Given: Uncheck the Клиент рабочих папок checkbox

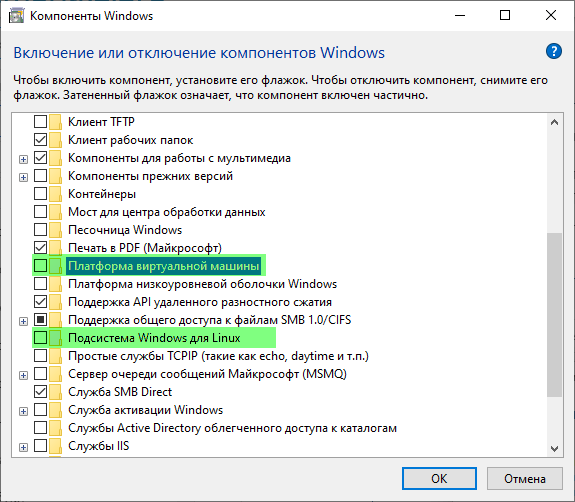Looking at the screenshot, I should [x=40, y=140].
